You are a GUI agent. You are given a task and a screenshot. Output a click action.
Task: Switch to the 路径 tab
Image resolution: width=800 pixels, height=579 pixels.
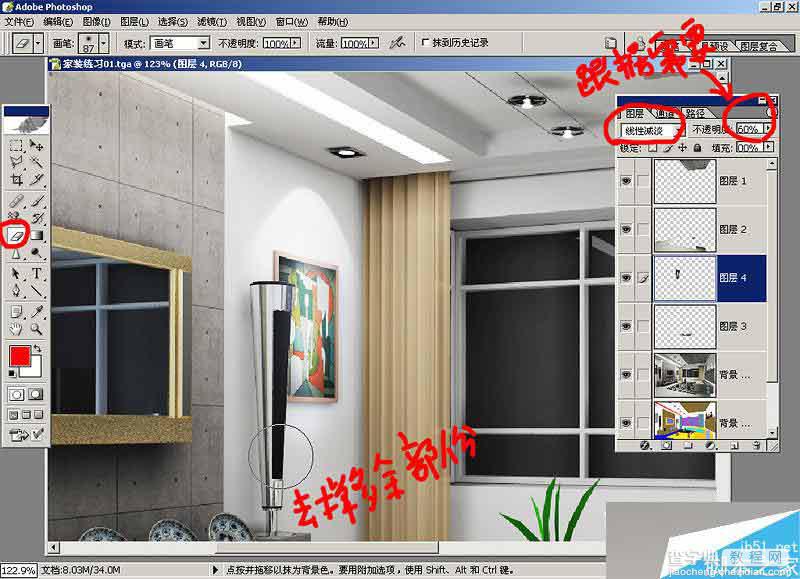coord(695,113)
